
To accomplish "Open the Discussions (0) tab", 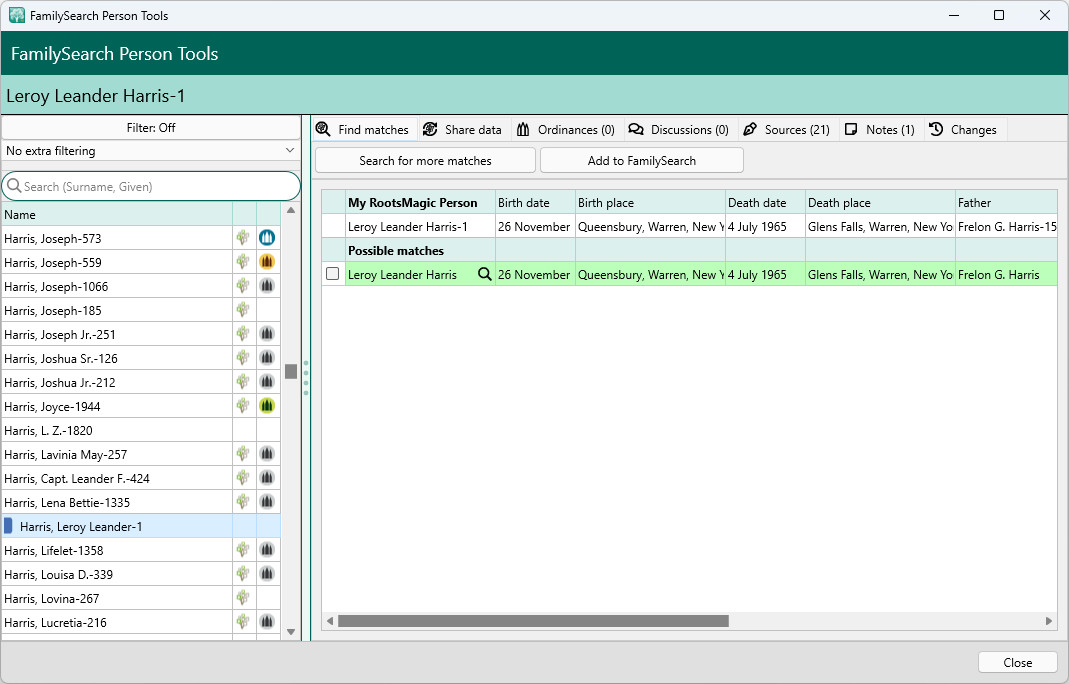I will point(679,130).
